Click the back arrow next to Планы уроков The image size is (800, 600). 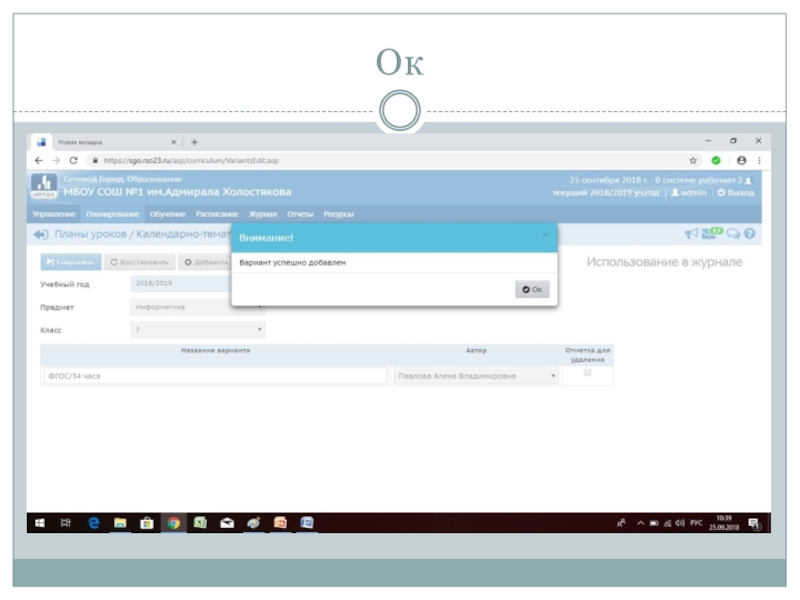point(41,234)
